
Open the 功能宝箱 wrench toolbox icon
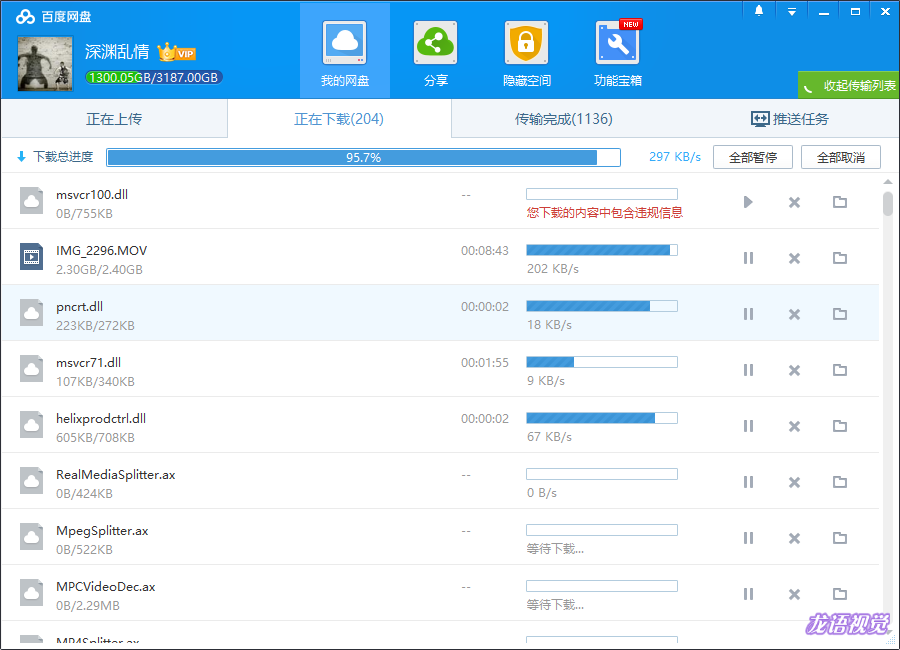(x=618, y=43)
